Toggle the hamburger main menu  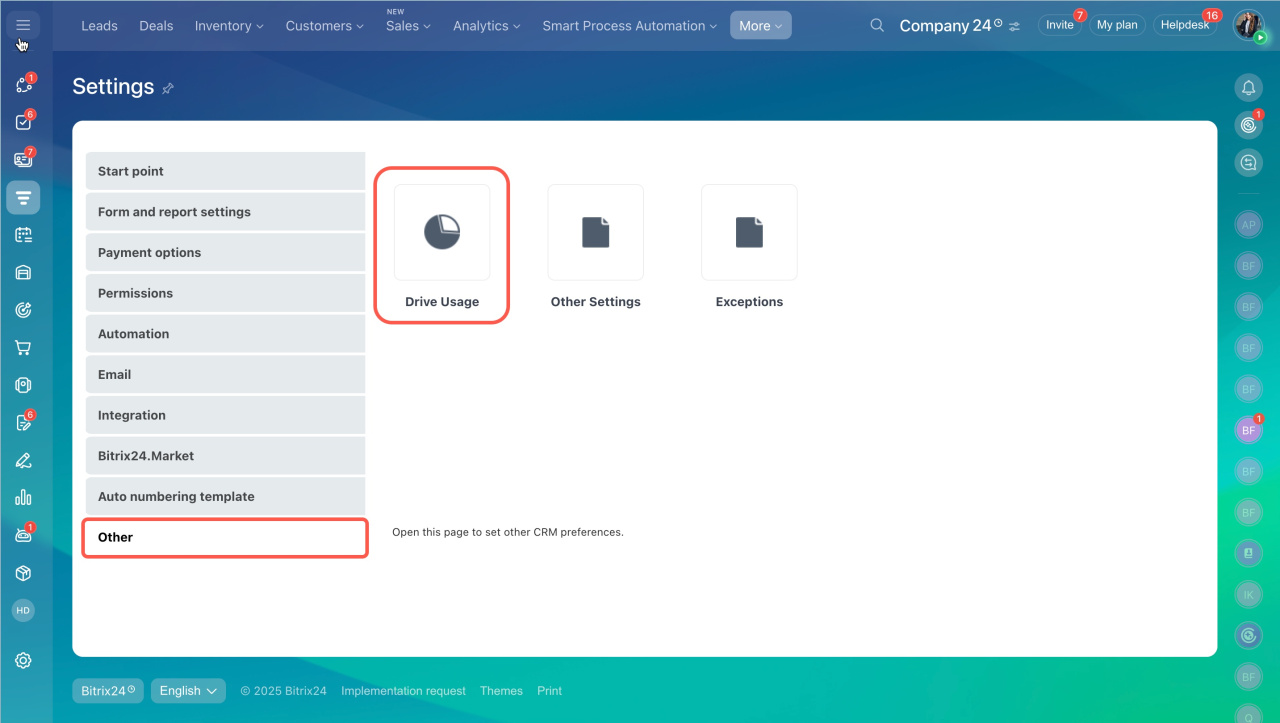(23, 25)
